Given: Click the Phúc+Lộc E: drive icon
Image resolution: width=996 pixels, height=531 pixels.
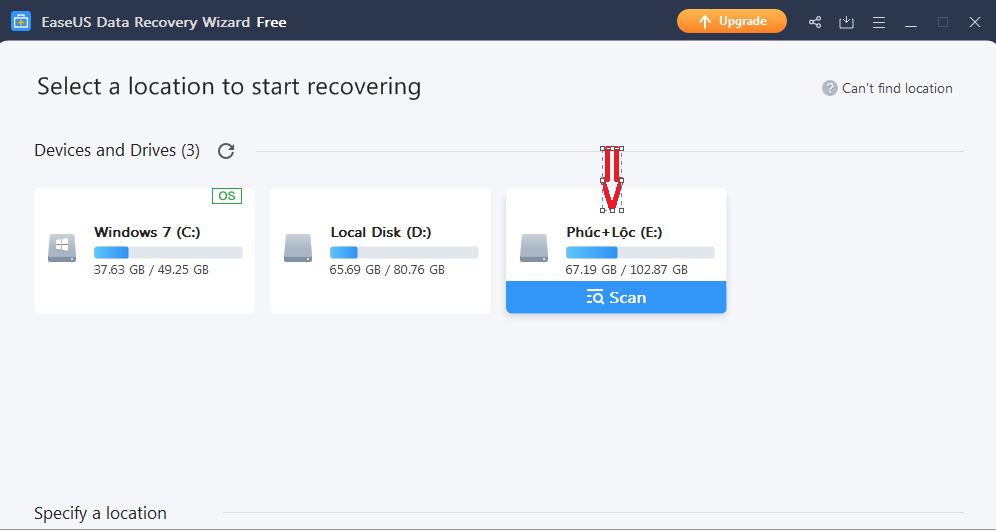Looking at the screenshot, I should [x=534, y=248].
